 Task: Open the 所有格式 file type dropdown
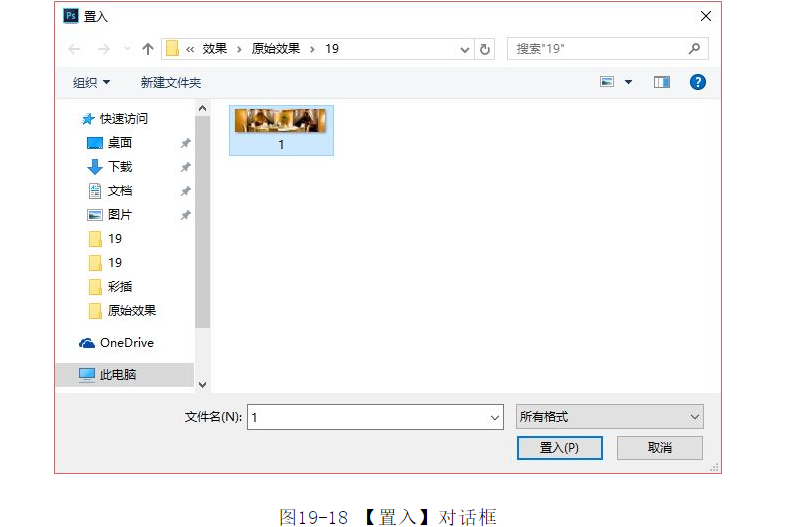[609, 417]
